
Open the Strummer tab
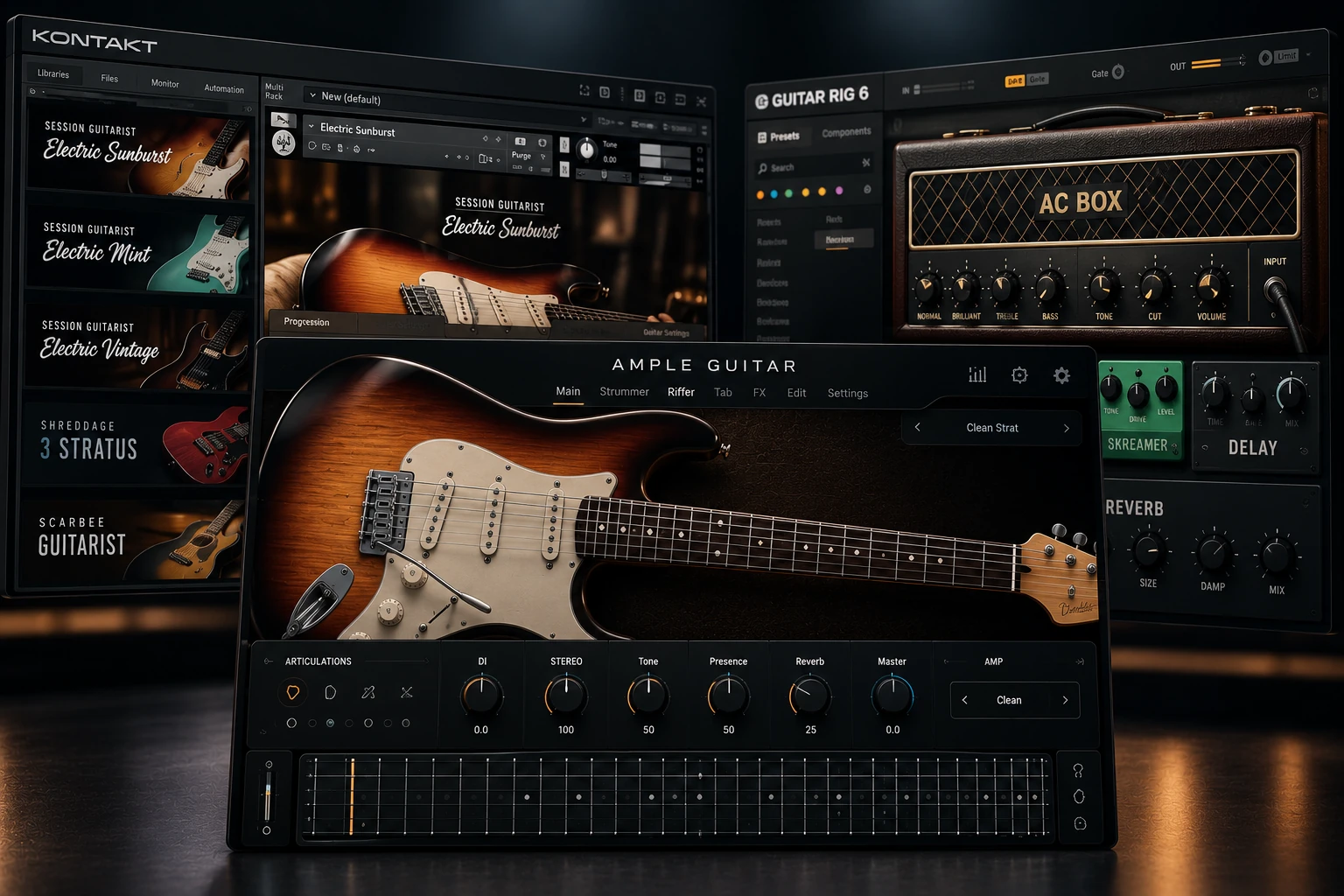click(x=624, y=392)
